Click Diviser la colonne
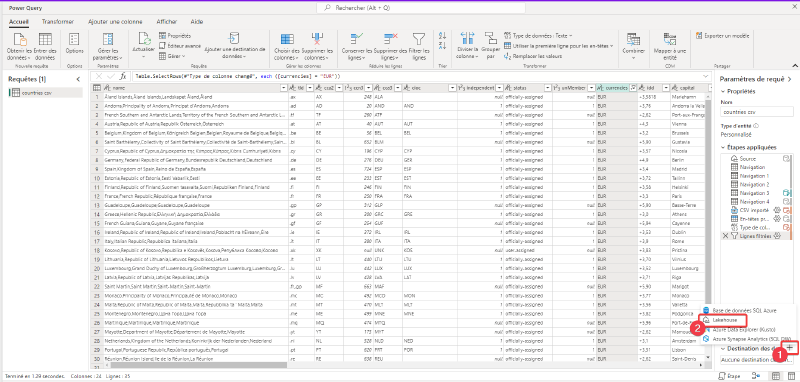The image size is (800, 382). click(467, 46)
